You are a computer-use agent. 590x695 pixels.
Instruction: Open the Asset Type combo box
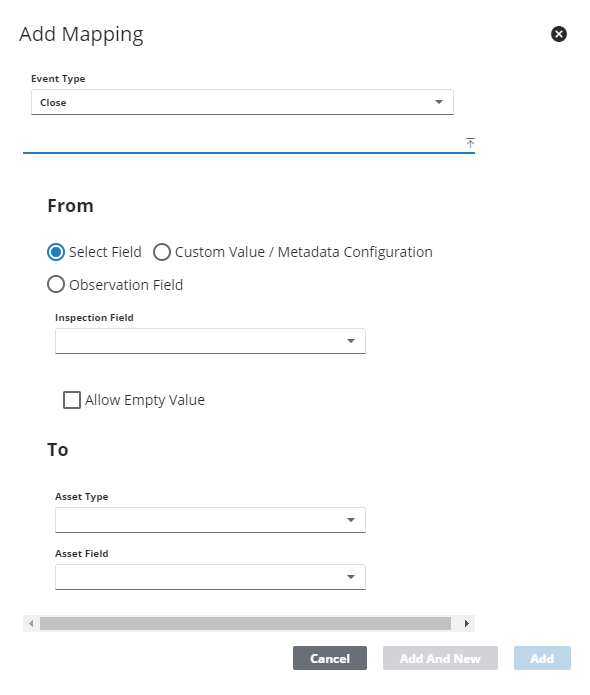210,520
